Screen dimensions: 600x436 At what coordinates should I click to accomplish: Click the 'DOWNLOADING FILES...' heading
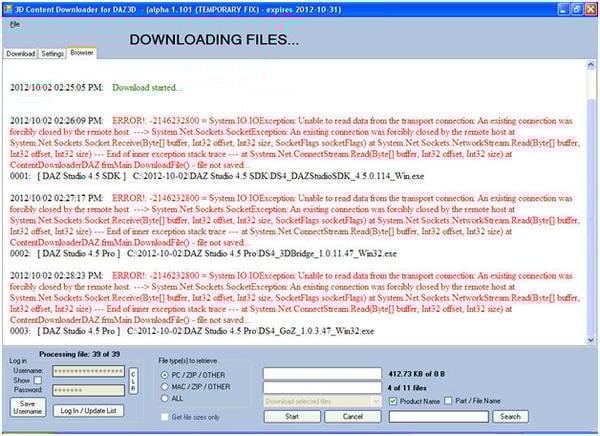pyautogui.click(x=214, y=40)
